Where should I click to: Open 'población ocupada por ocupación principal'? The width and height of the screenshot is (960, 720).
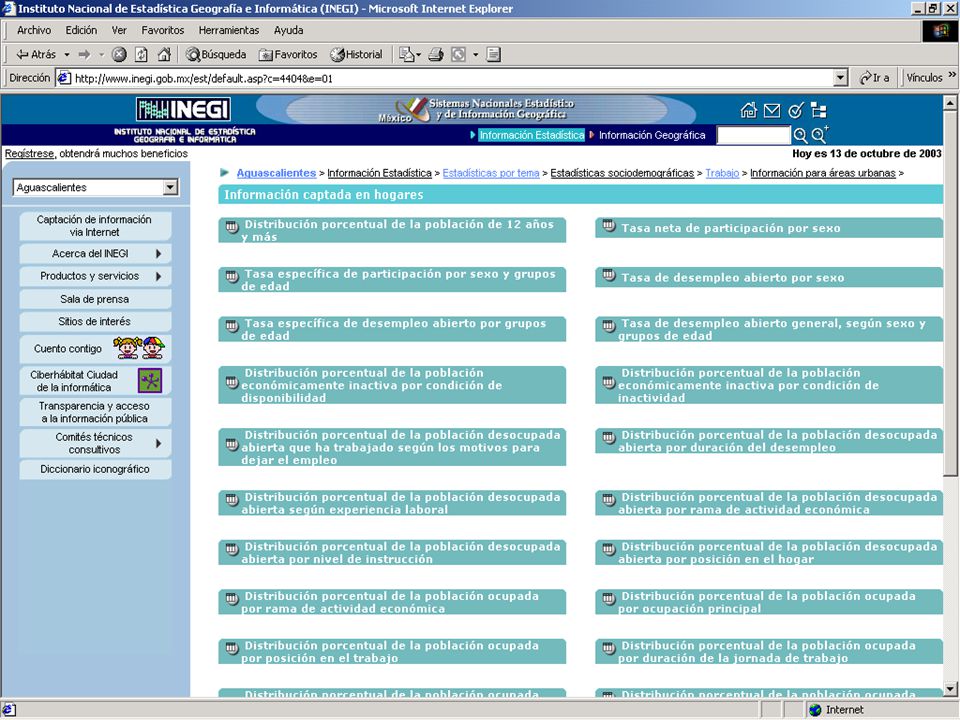coord(769,602)
